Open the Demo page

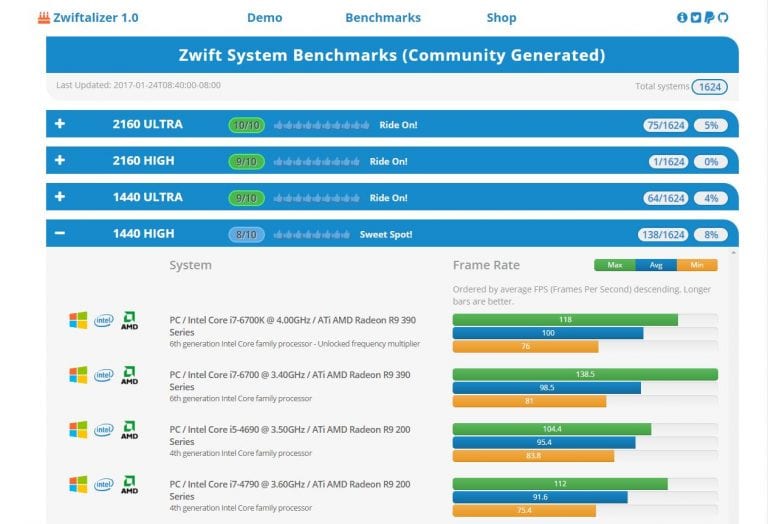(264, 18)
